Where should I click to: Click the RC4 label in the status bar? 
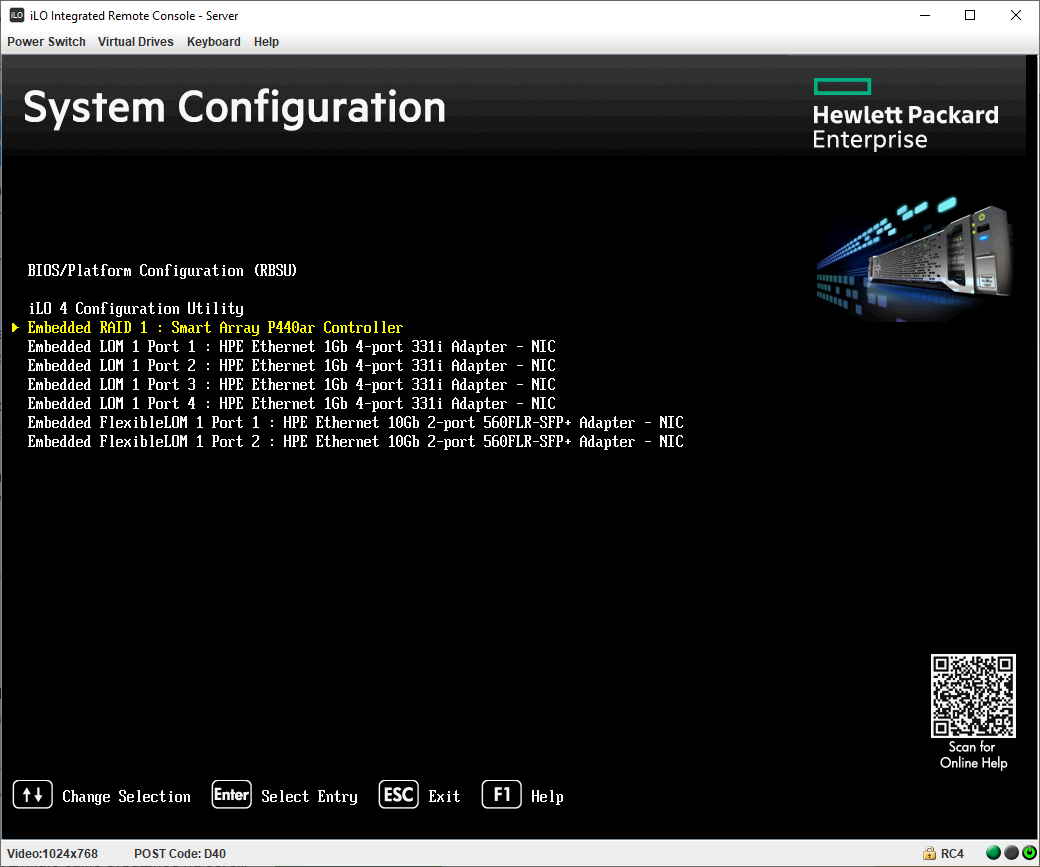pos(952,854)
